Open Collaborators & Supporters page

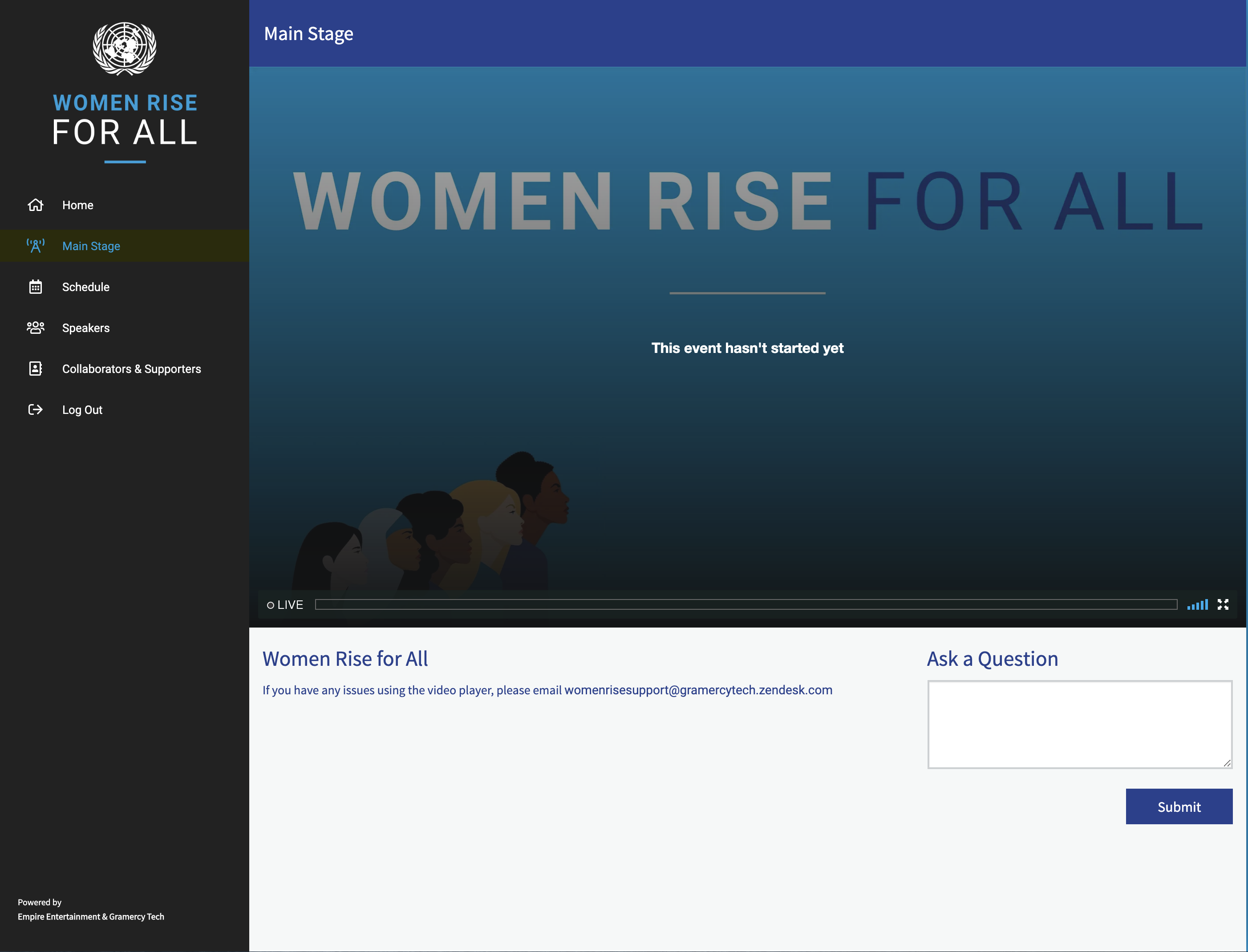click(x=131, y=369)
